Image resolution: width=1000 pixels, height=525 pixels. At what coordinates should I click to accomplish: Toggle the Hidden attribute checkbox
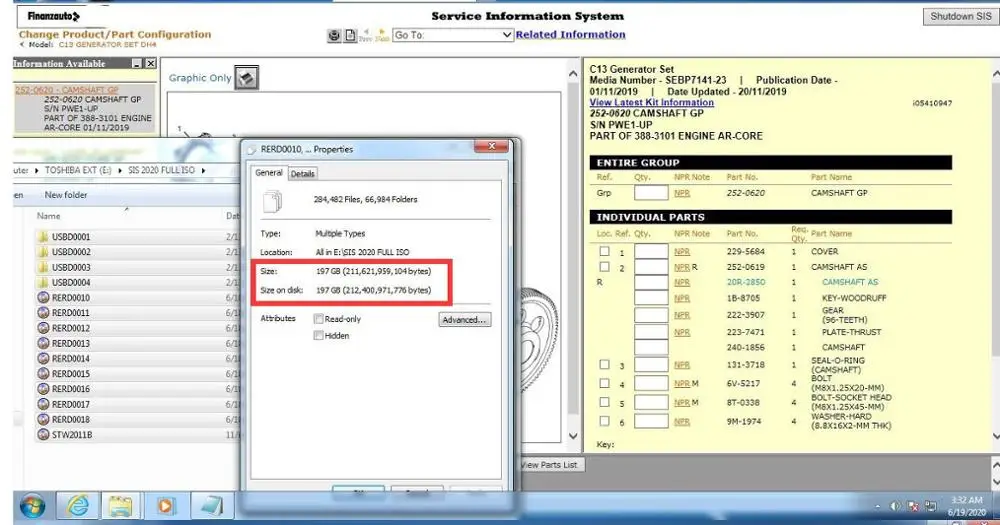(x=318, y=336)
